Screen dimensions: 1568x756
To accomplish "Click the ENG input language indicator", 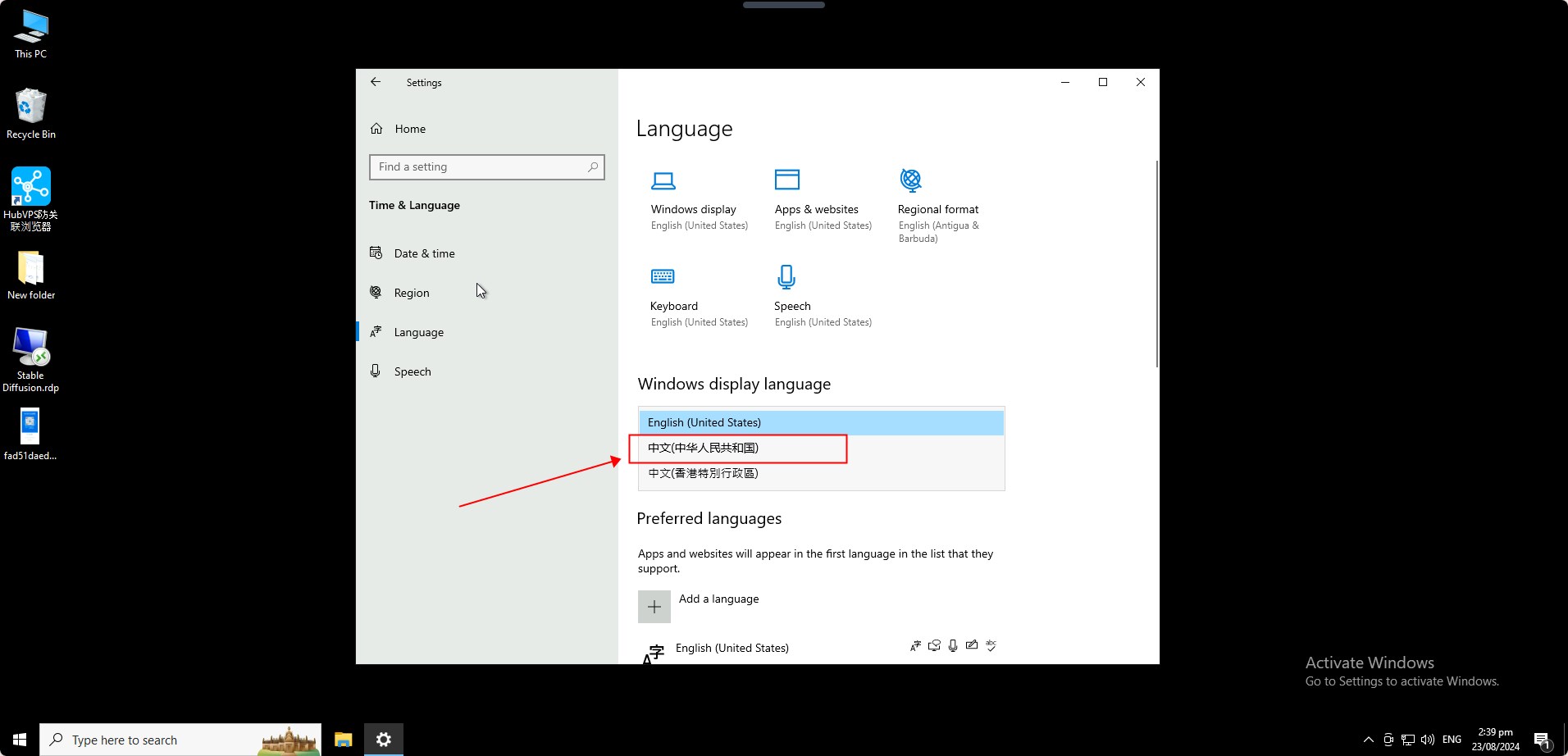I will tap(1452, 740).
